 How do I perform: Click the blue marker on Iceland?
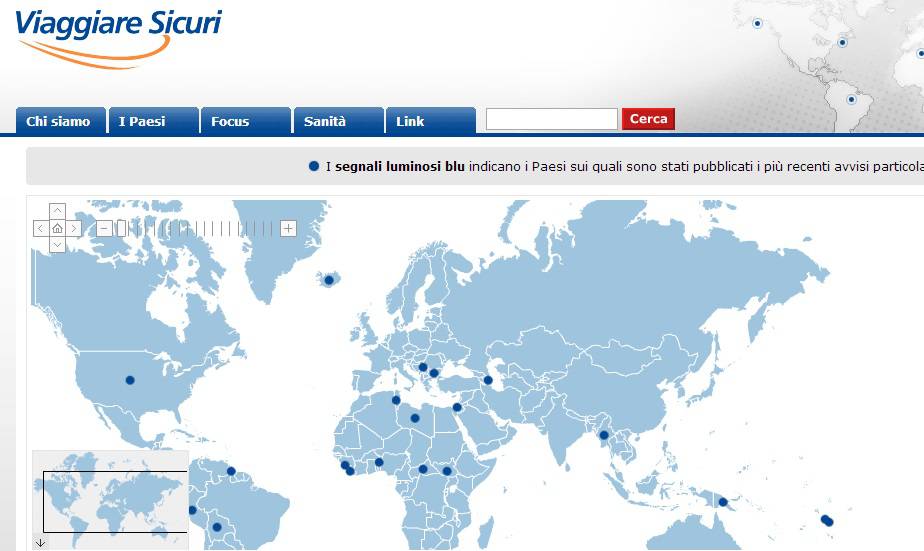pos(329,280)
